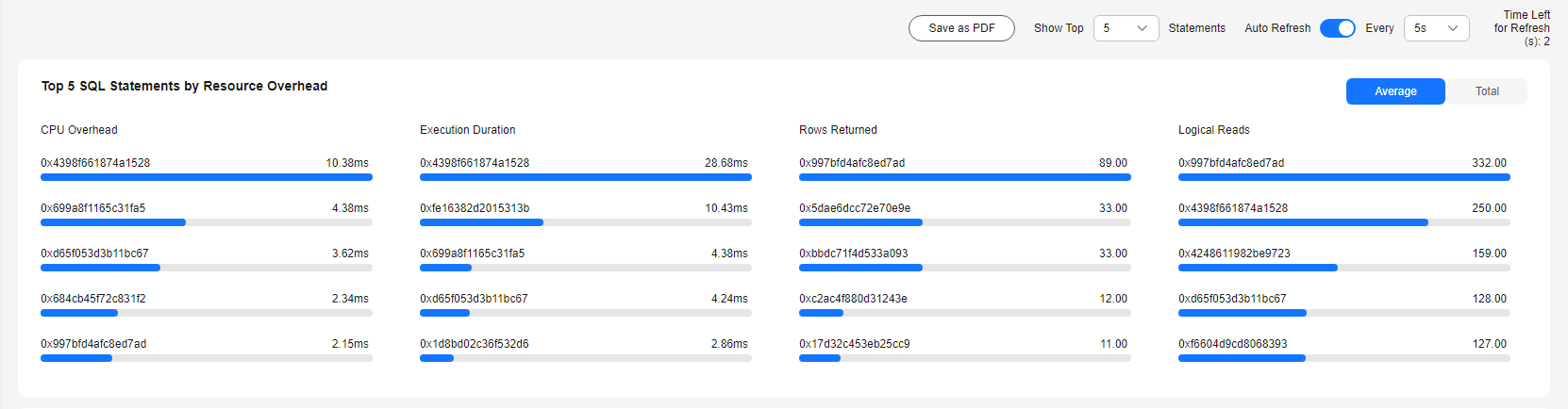The image size is (1568, 409).
Task: Open 0x1d8bd02c36f532d6 statement in Execution Duration
Action: pyautogui.click(x=474, y=344)
